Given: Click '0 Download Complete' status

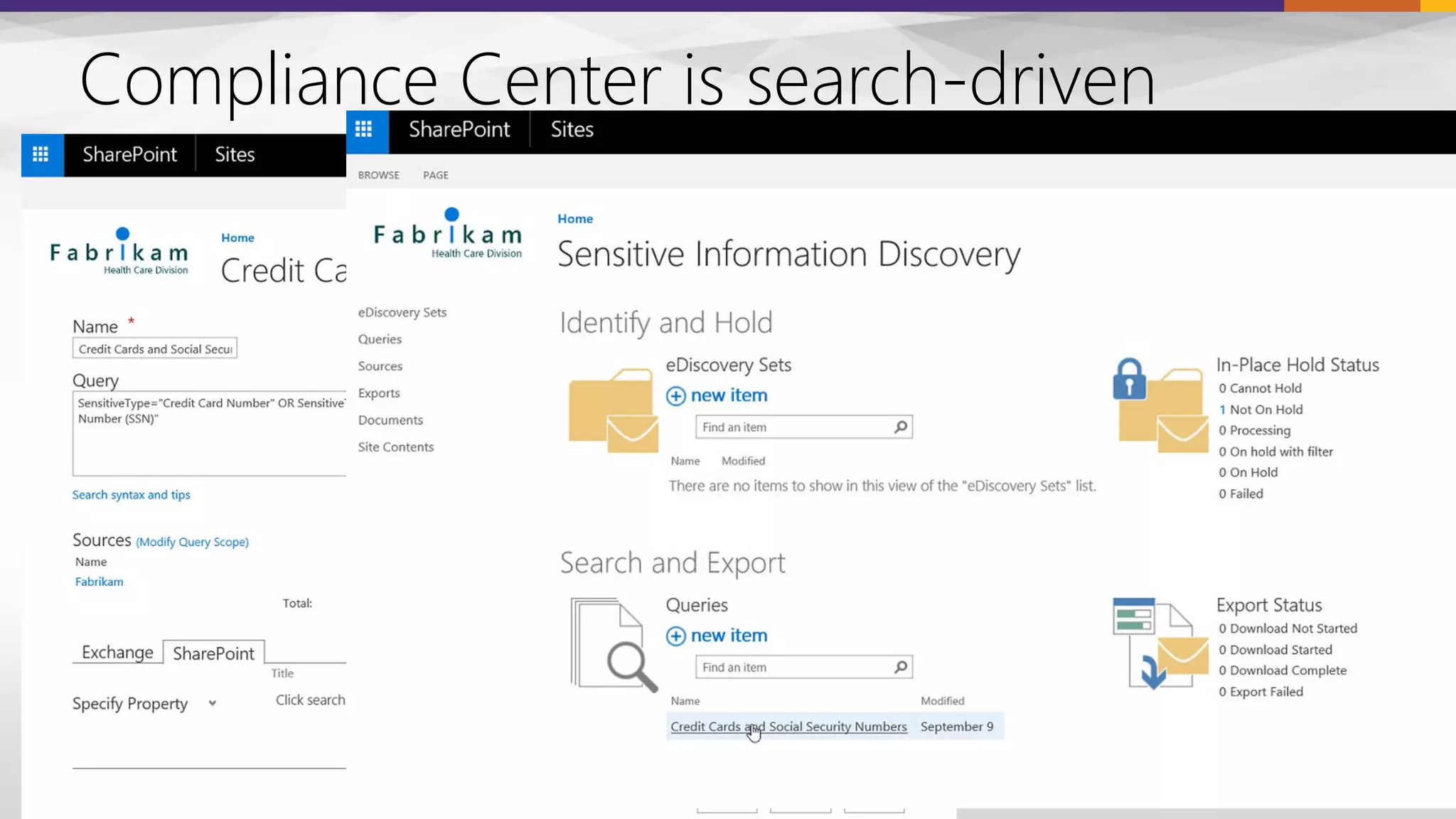Looking at the screenshot, I should click(1283, 670).
